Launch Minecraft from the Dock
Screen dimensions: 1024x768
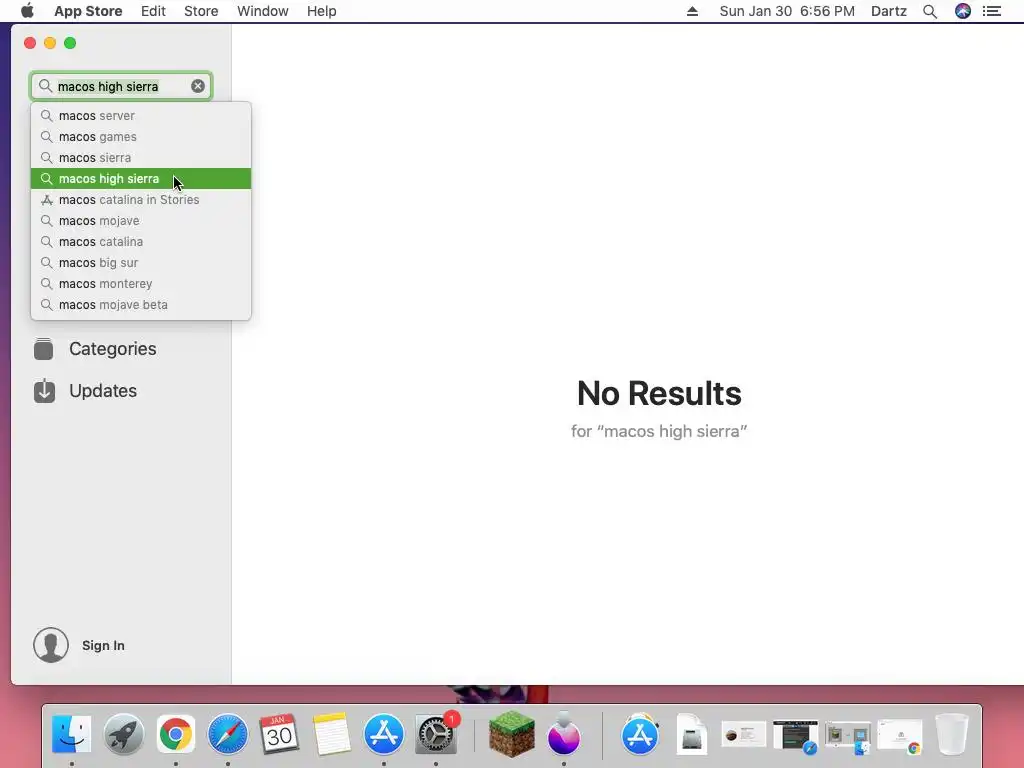[x=512, y=734]
